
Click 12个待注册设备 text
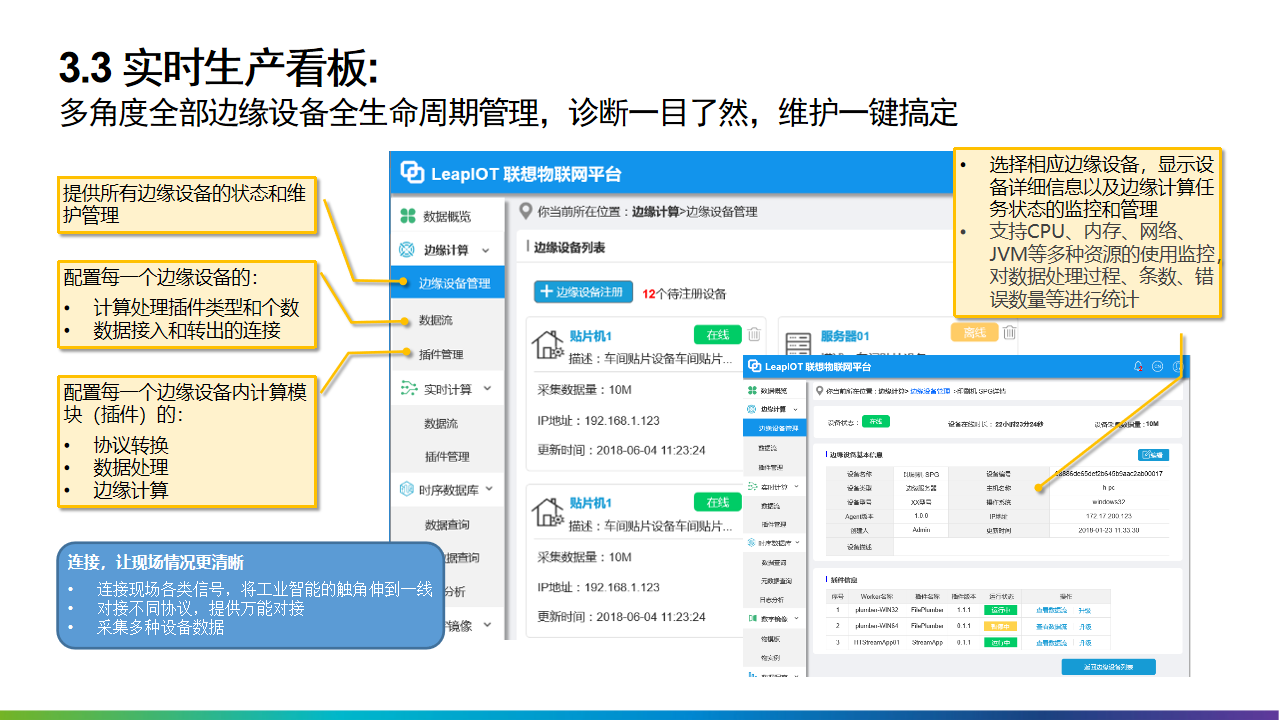pos(684,294)
